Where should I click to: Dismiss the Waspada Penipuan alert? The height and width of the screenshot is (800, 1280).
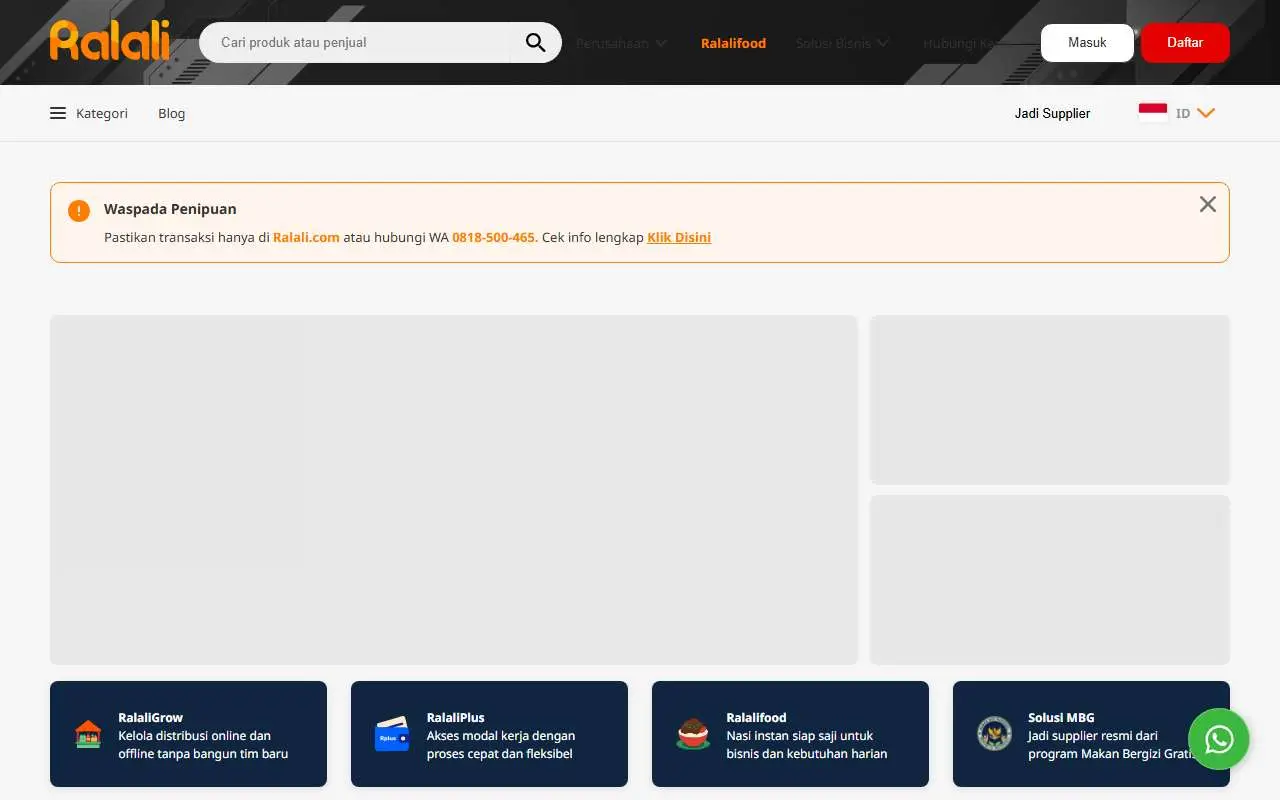(x=1208, y=204)
